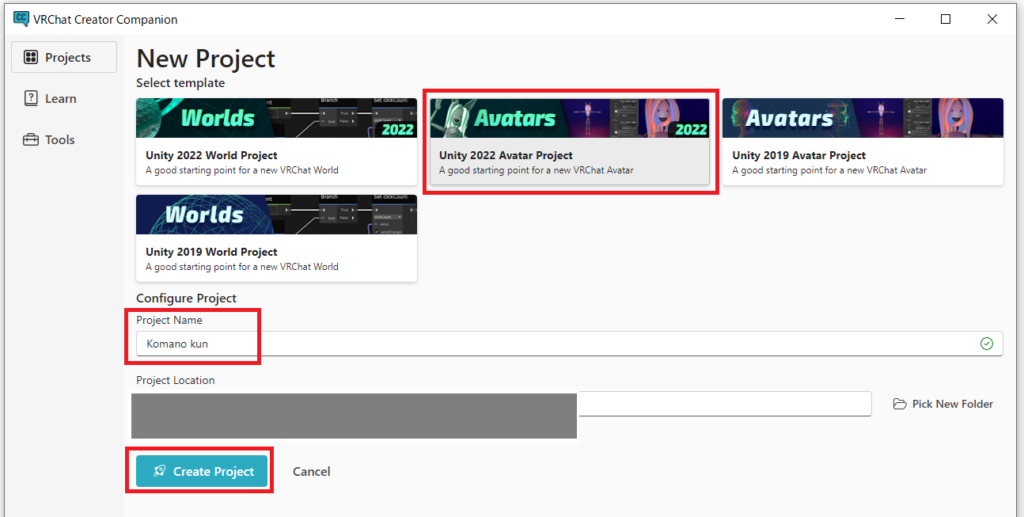Click the rocket icon on Create Project
The image size is (1024, 517).
click(159, 471)
